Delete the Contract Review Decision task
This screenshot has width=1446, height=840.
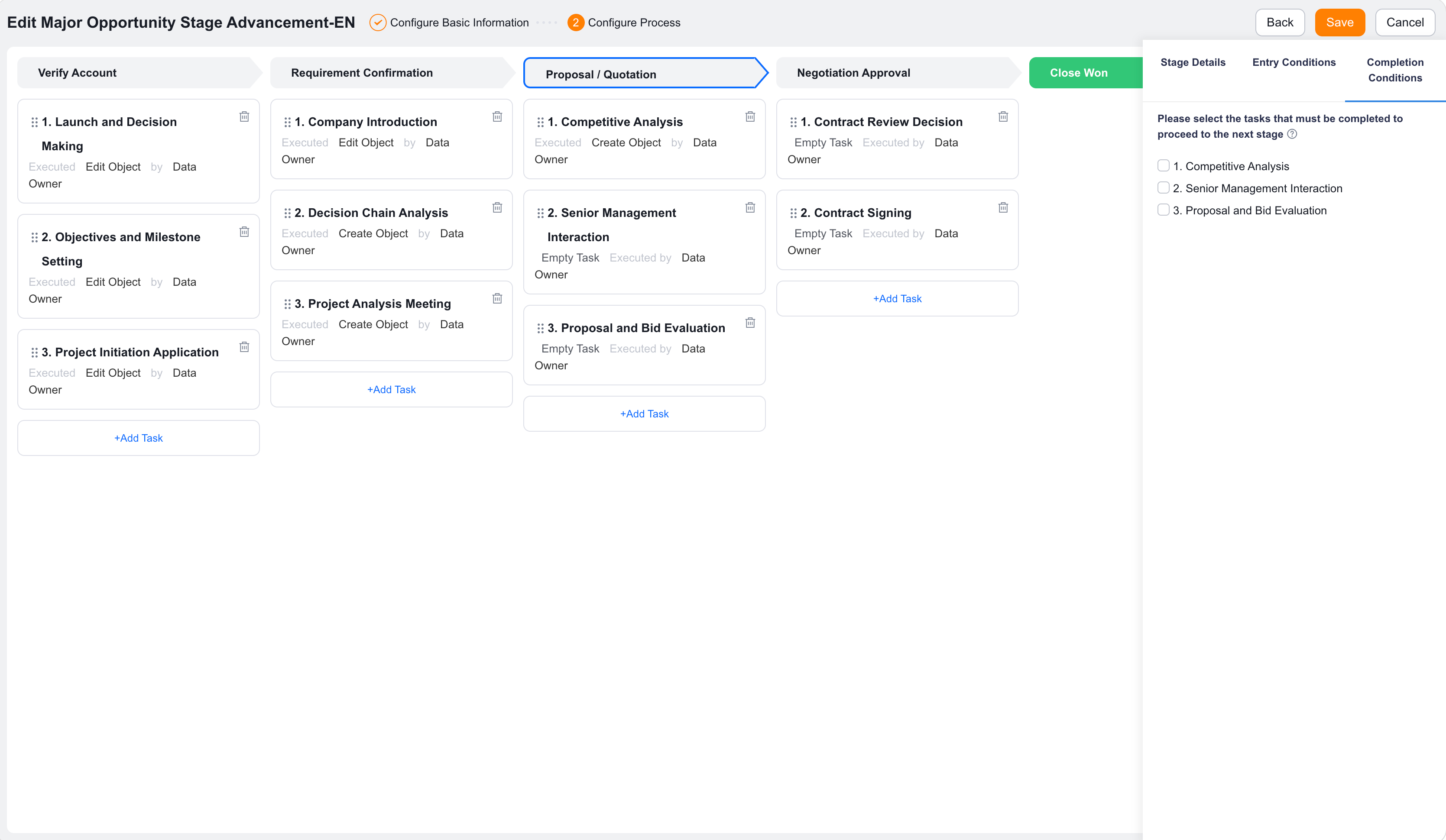(x=1003, y=116)
